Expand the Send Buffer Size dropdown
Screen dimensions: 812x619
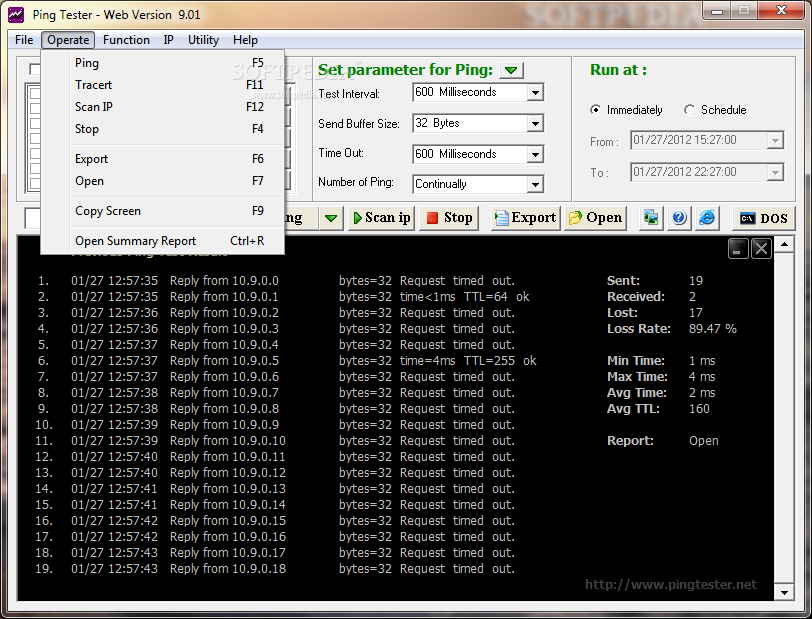pyautogui.click(x=535, y=123)
